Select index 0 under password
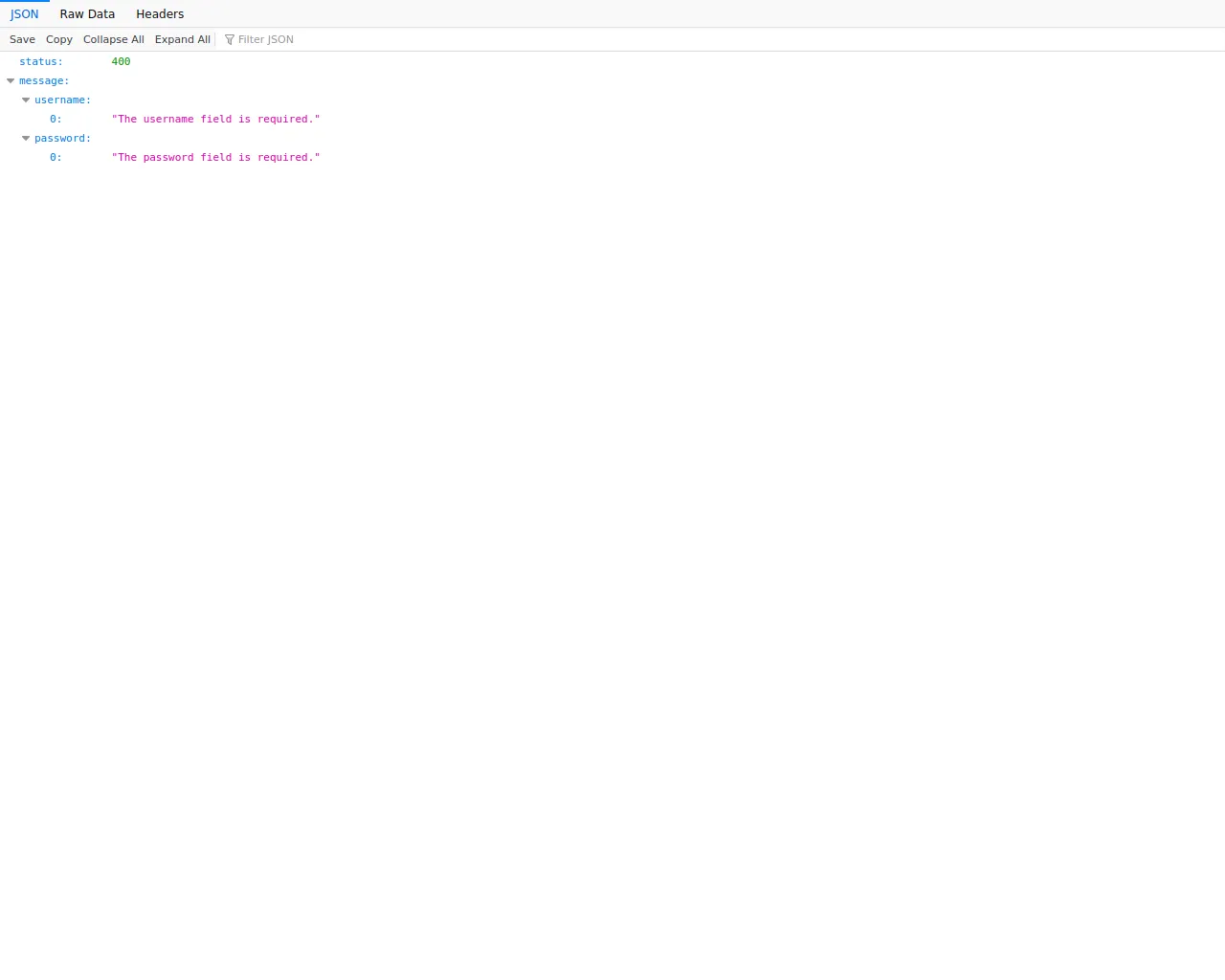The width and height of the screenshot is (1225, 980). (x=56, y=158)
